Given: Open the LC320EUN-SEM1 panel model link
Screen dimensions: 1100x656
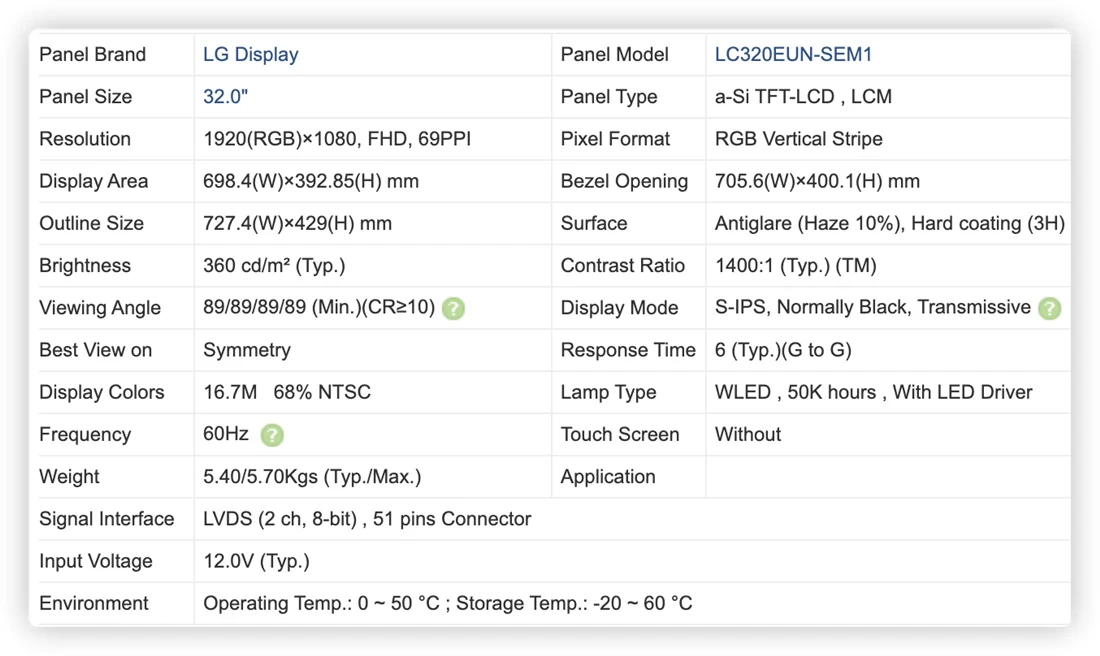Looking at the screenshot, I should tap(793, 55).
